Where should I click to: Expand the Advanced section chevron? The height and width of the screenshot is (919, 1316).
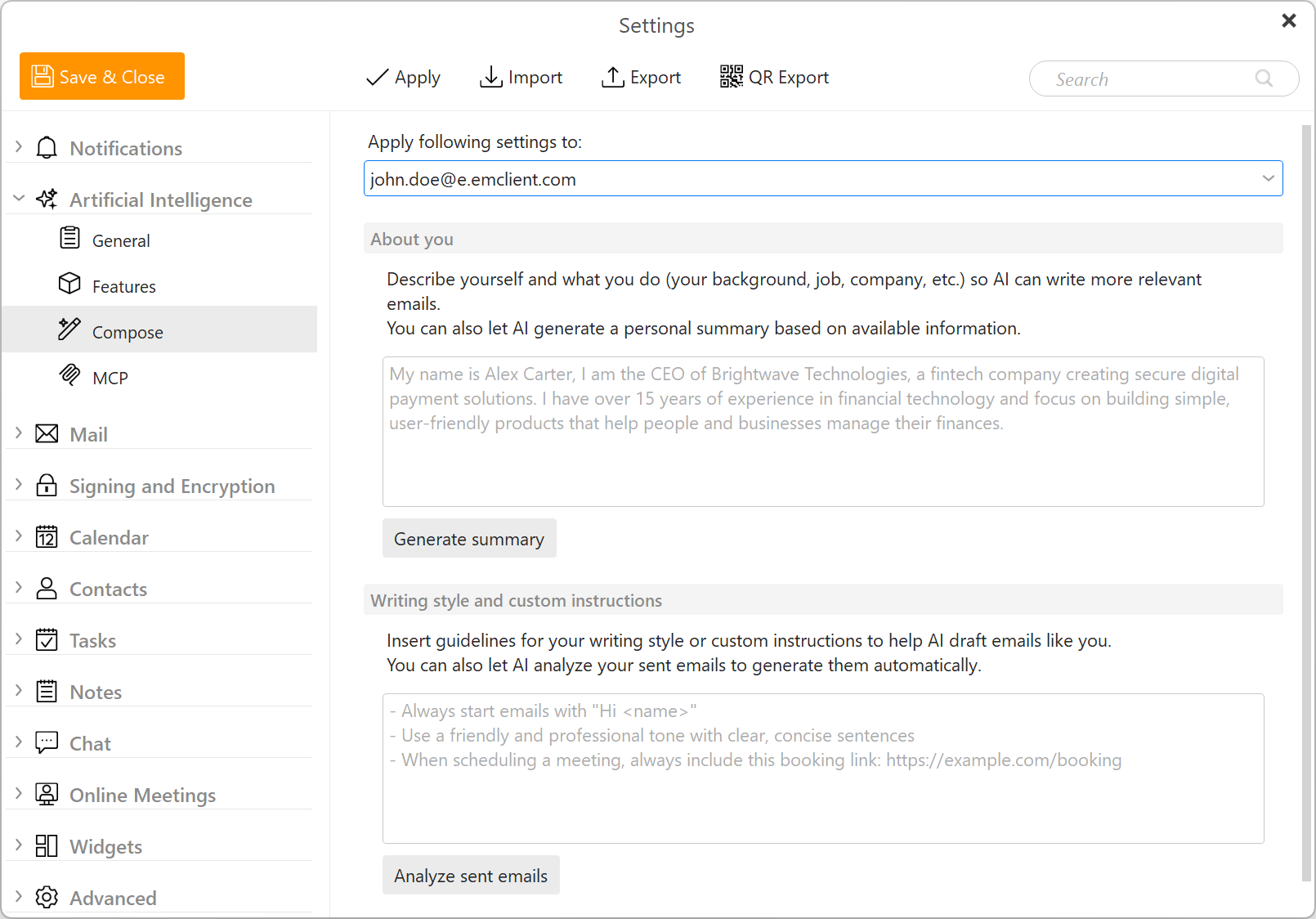tap(19, 896)
